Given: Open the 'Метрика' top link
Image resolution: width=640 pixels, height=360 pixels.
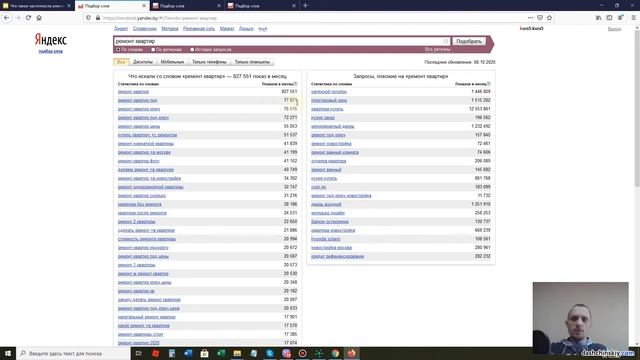Looking at the screenshot, I should point(170,29).
